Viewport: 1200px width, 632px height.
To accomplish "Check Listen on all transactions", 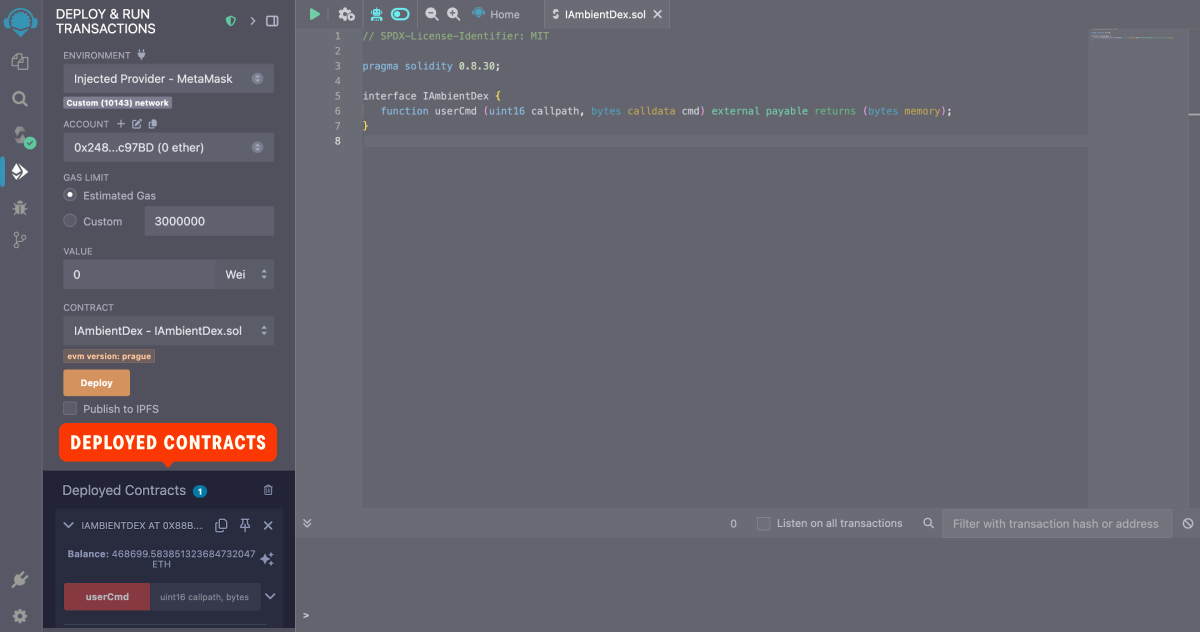I will pyautogui.click(x=763, y=523).
